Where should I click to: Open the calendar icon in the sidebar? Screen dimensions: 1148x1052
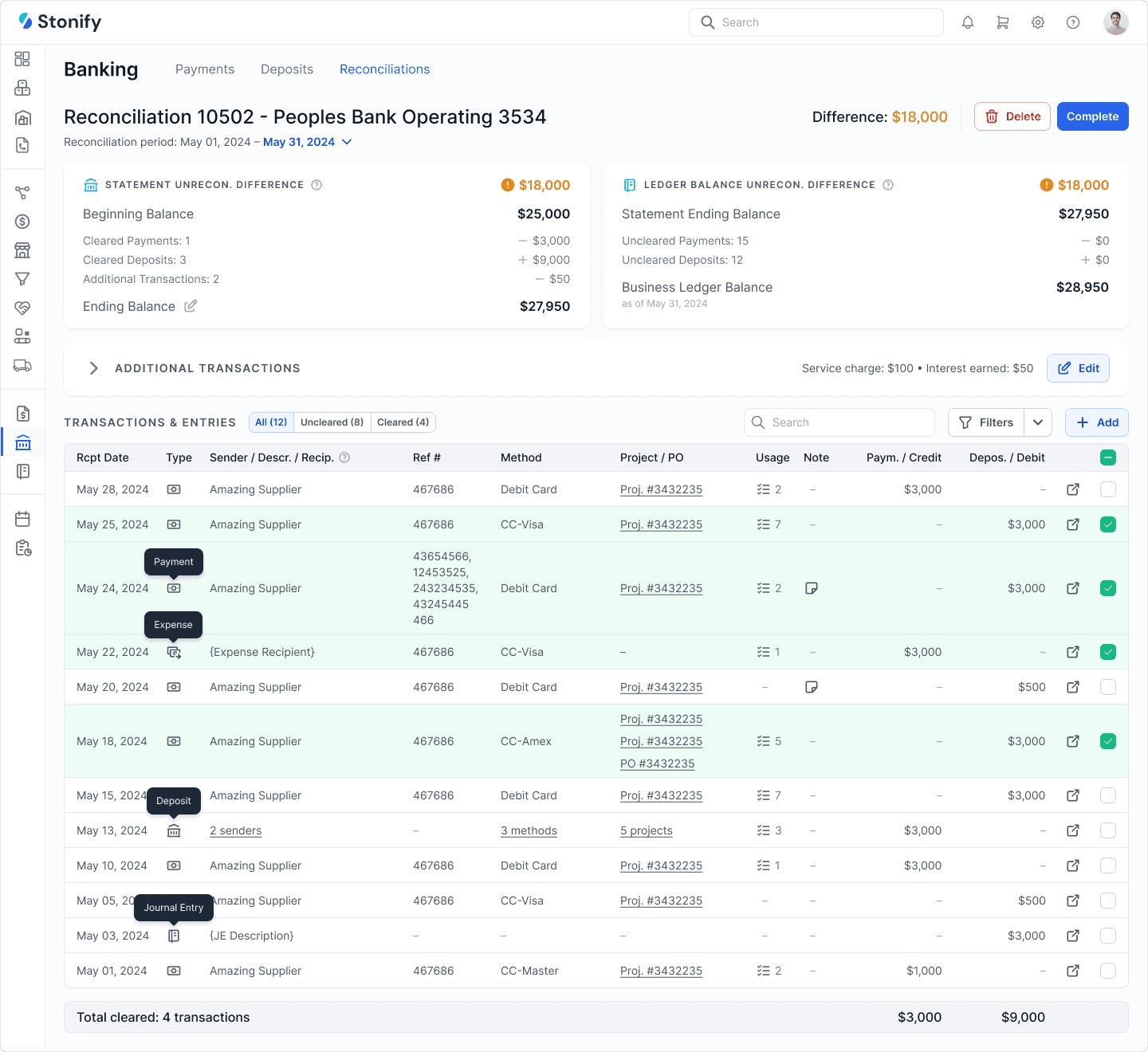tap(22, 518)
